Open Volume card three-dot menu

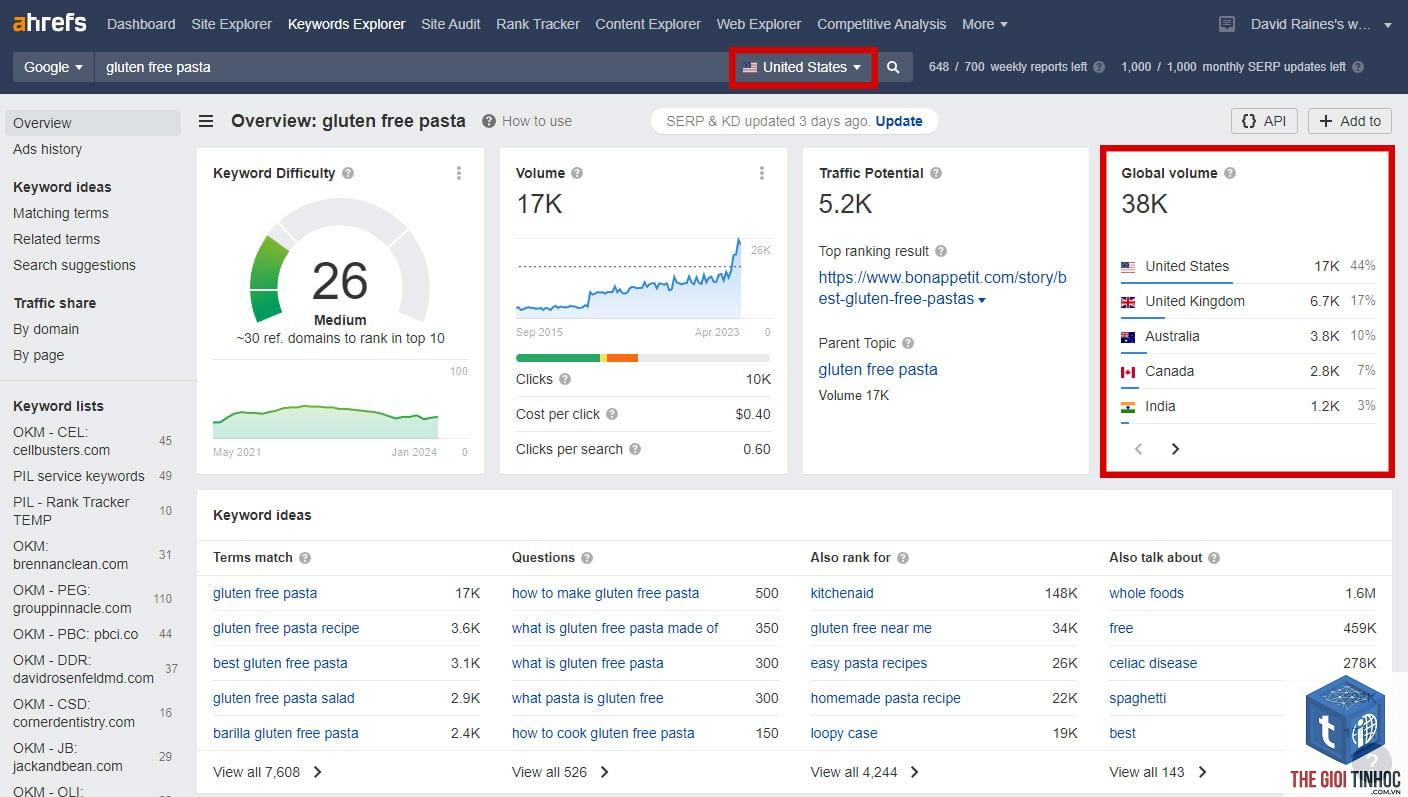tap(762, 173)
